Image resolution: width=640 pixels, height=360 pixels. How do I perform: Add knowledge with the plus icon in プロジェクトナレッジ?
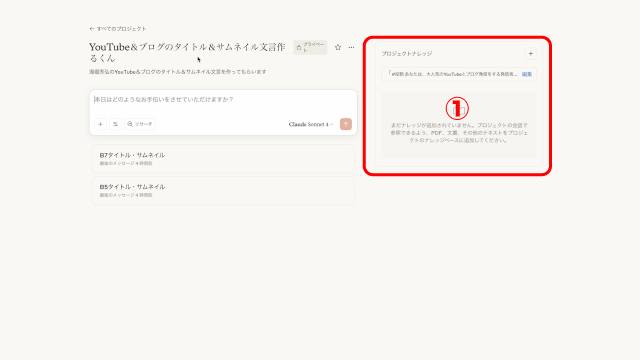[x=531, y=53]
